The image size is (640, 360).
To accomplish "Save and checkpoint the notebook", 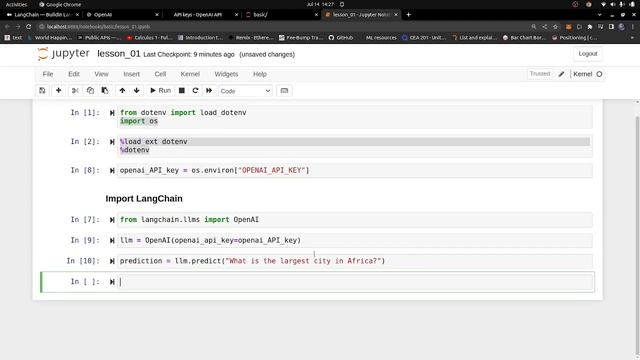I will tap(42, 91).
